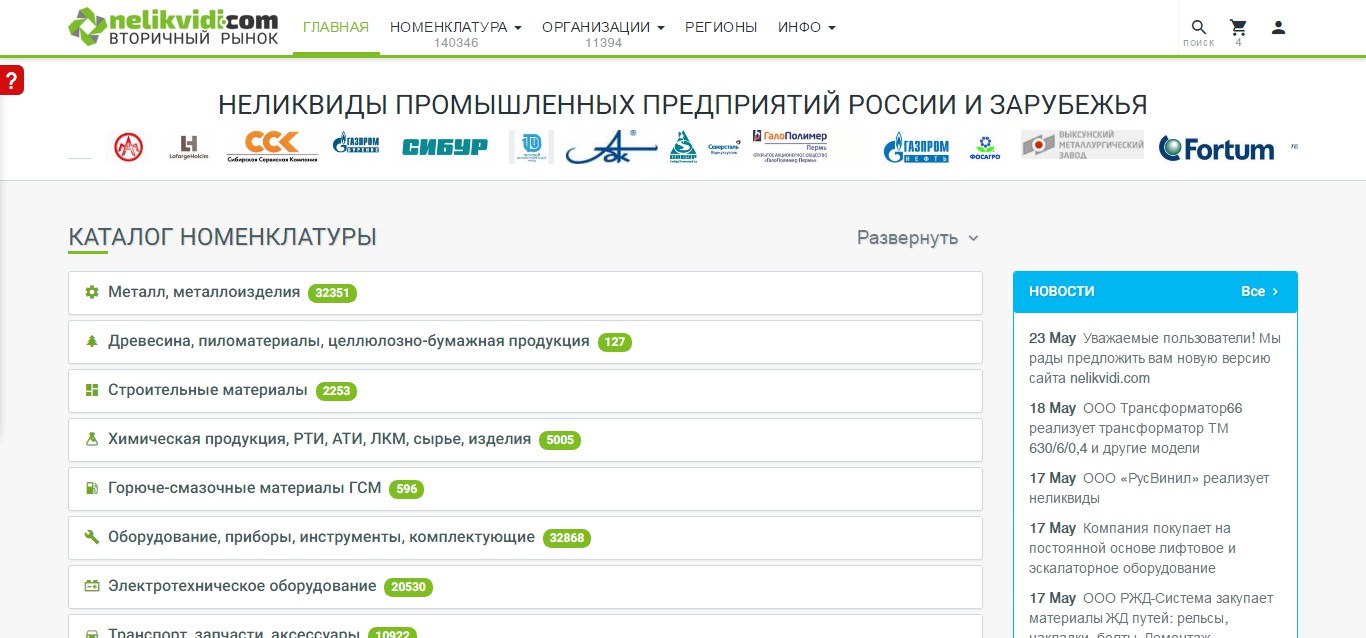
Task: Open category Транспорт, запчасти, аксессуары
Action: (525, 627)
